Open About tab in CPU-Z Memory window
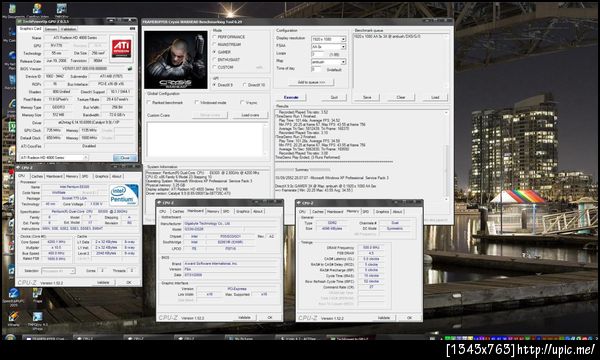The width and height of the screenshot is (600, 360). point(397,212)
